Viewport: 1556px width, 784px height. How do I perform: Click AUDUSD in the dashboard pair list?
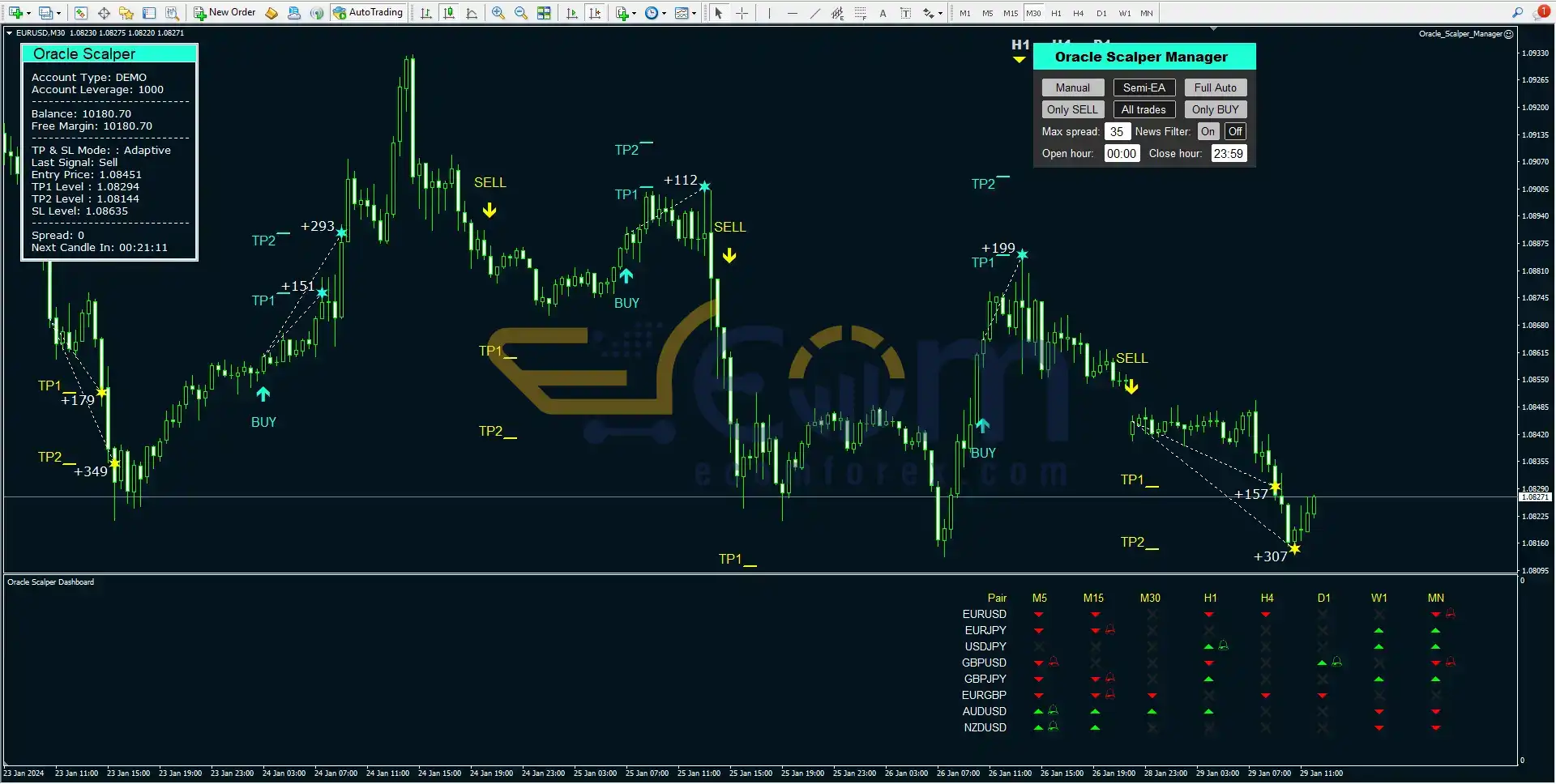(x=984, y=711)
